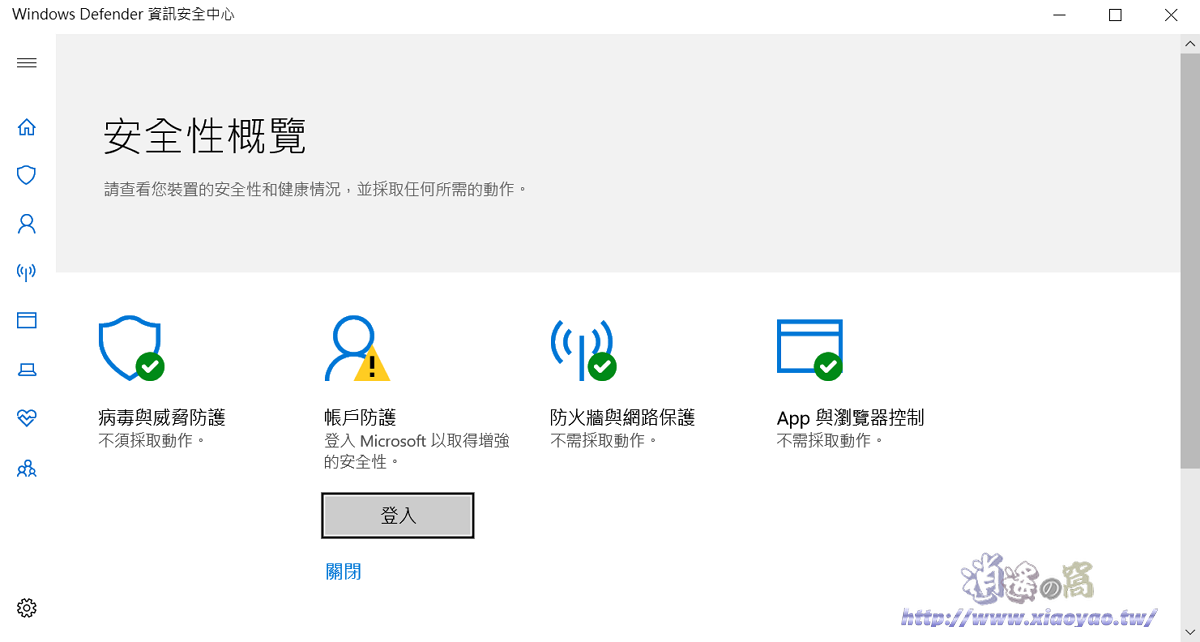
Task: Open sidebar app and browser window icon
Action: 27,320
